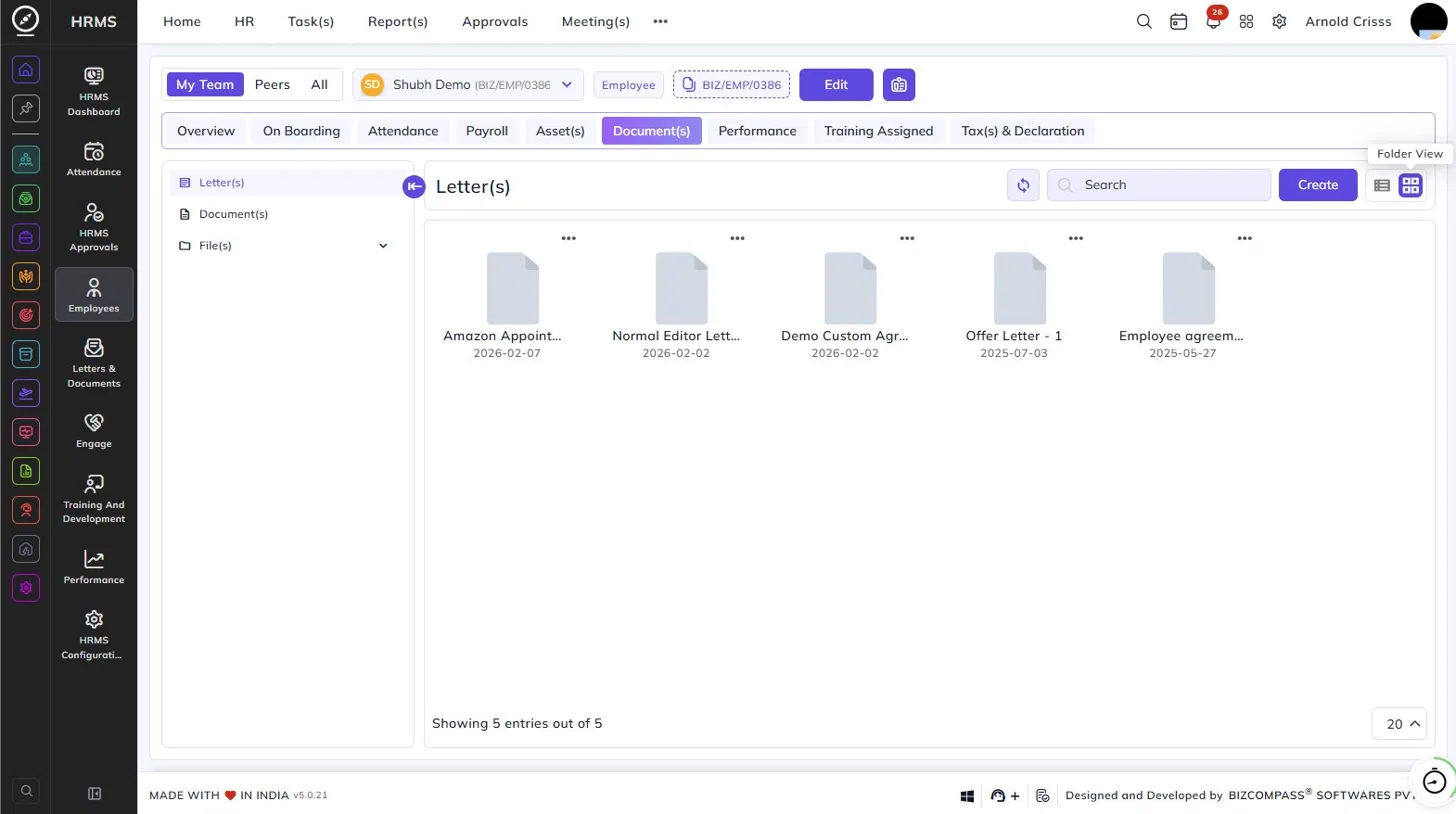Select the All employees filter
The image size is (1456, 814).
click(x=319, y=85)
